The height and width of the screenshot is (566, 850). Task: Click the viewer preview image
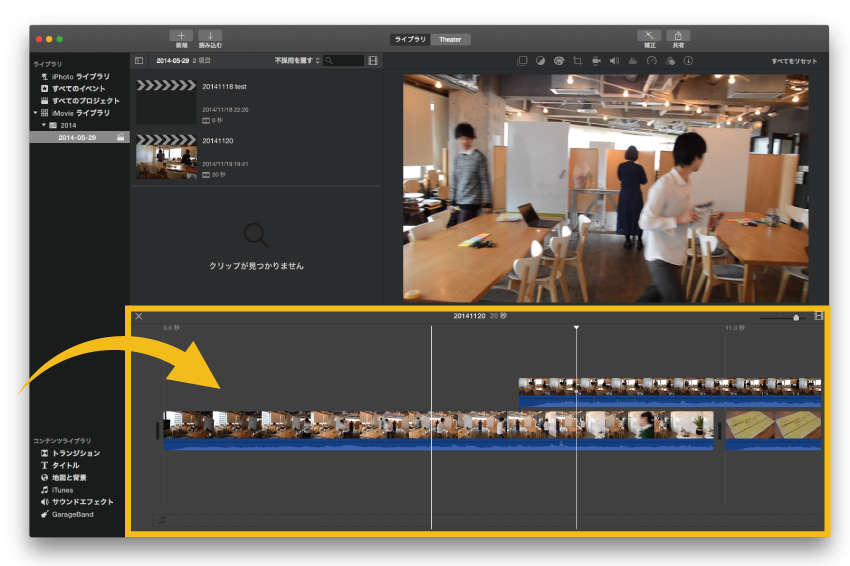coord(606,188)
